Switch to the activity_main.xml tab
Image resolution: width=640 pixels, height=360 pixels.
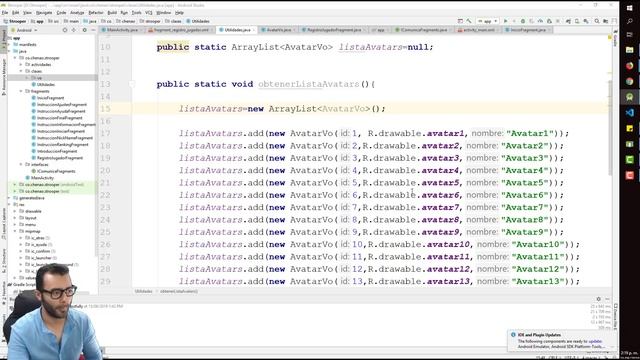click(478, 30)
